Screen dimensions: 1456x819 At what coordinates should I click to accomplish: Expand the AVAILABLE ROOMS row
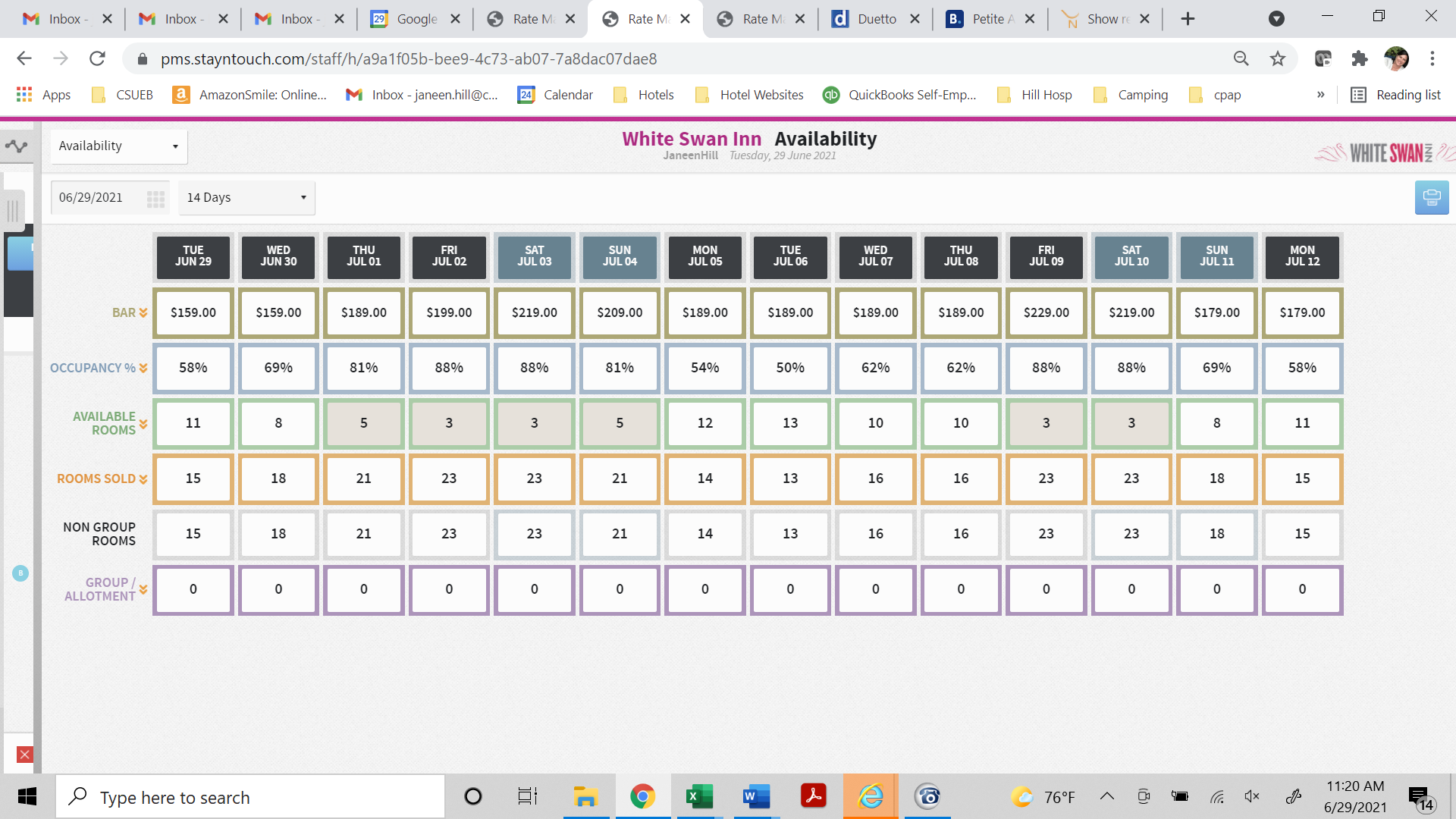(143, 424)
